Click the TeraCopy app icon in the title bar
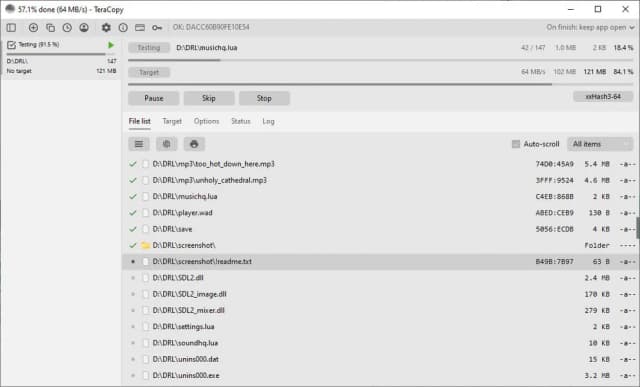 (10, 9)
